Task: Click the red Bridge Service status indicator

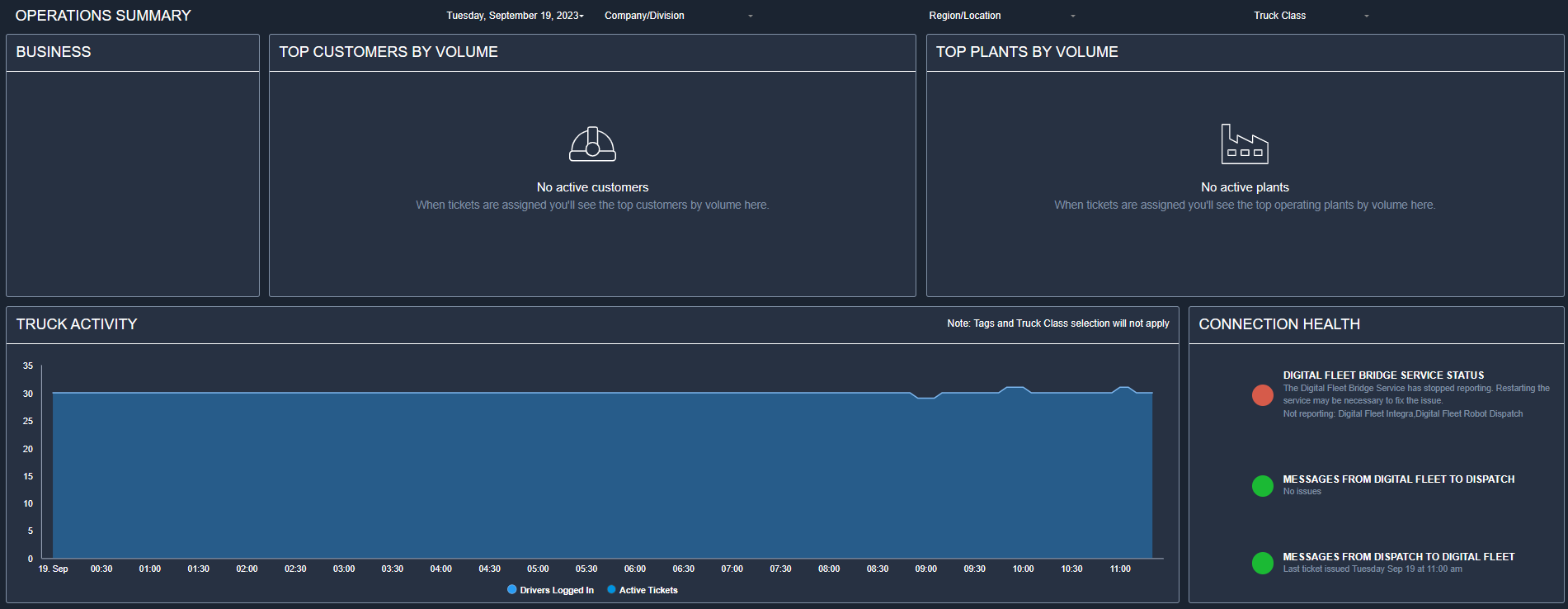Action: click(x=1262, y=395)
